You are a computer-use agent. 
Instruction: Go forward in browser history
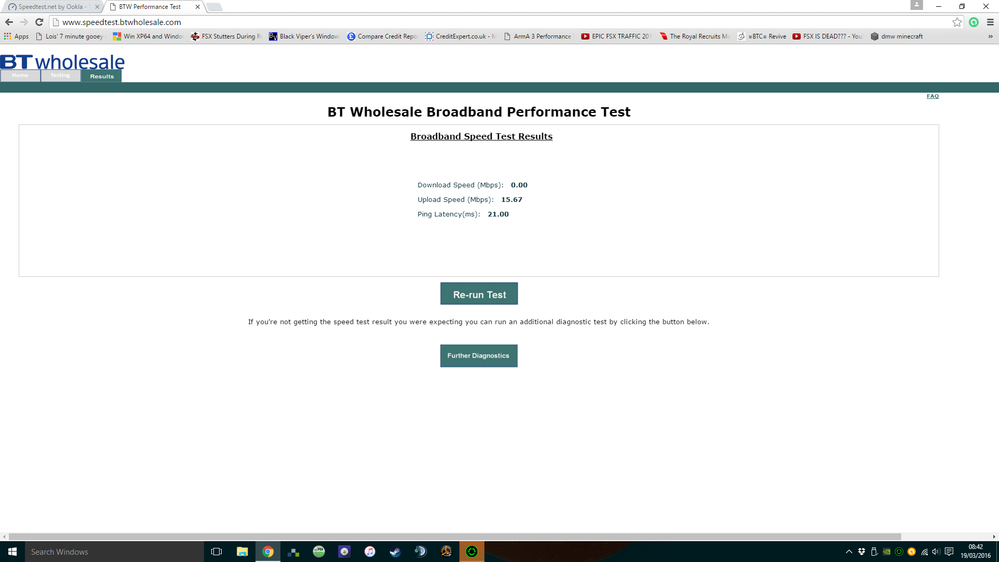[24, 22]
